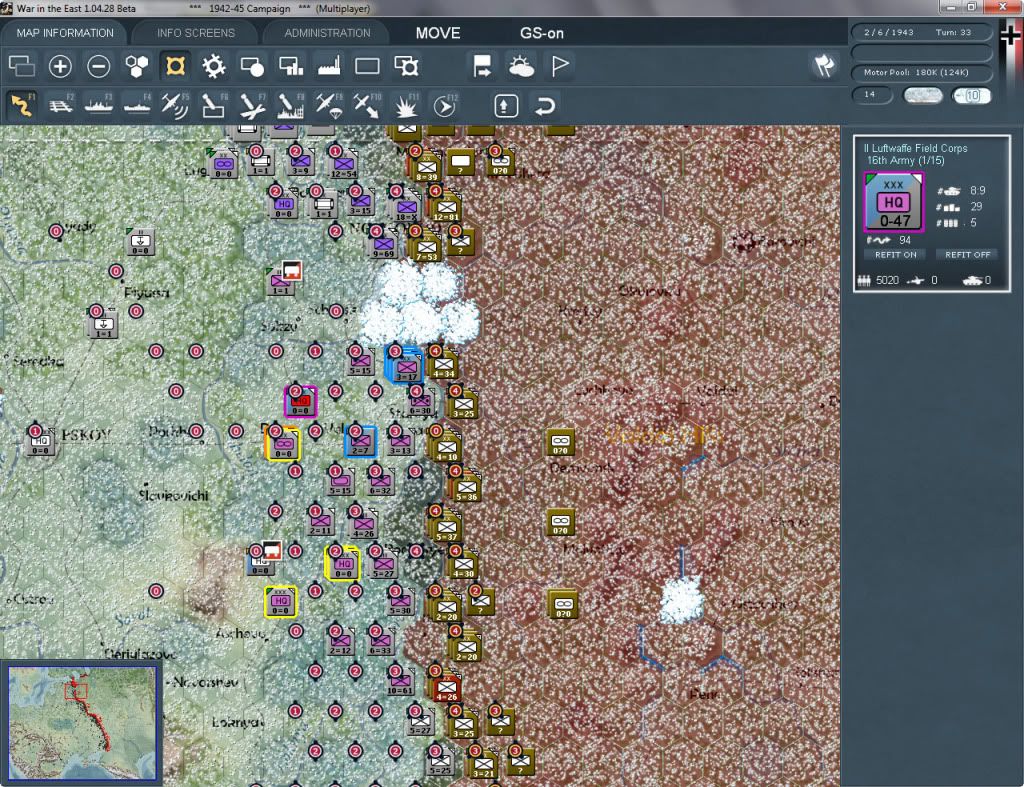Show factories with the factory icon
The height and width of the screenshot is (787, 1024).
(x=329, y=66)
